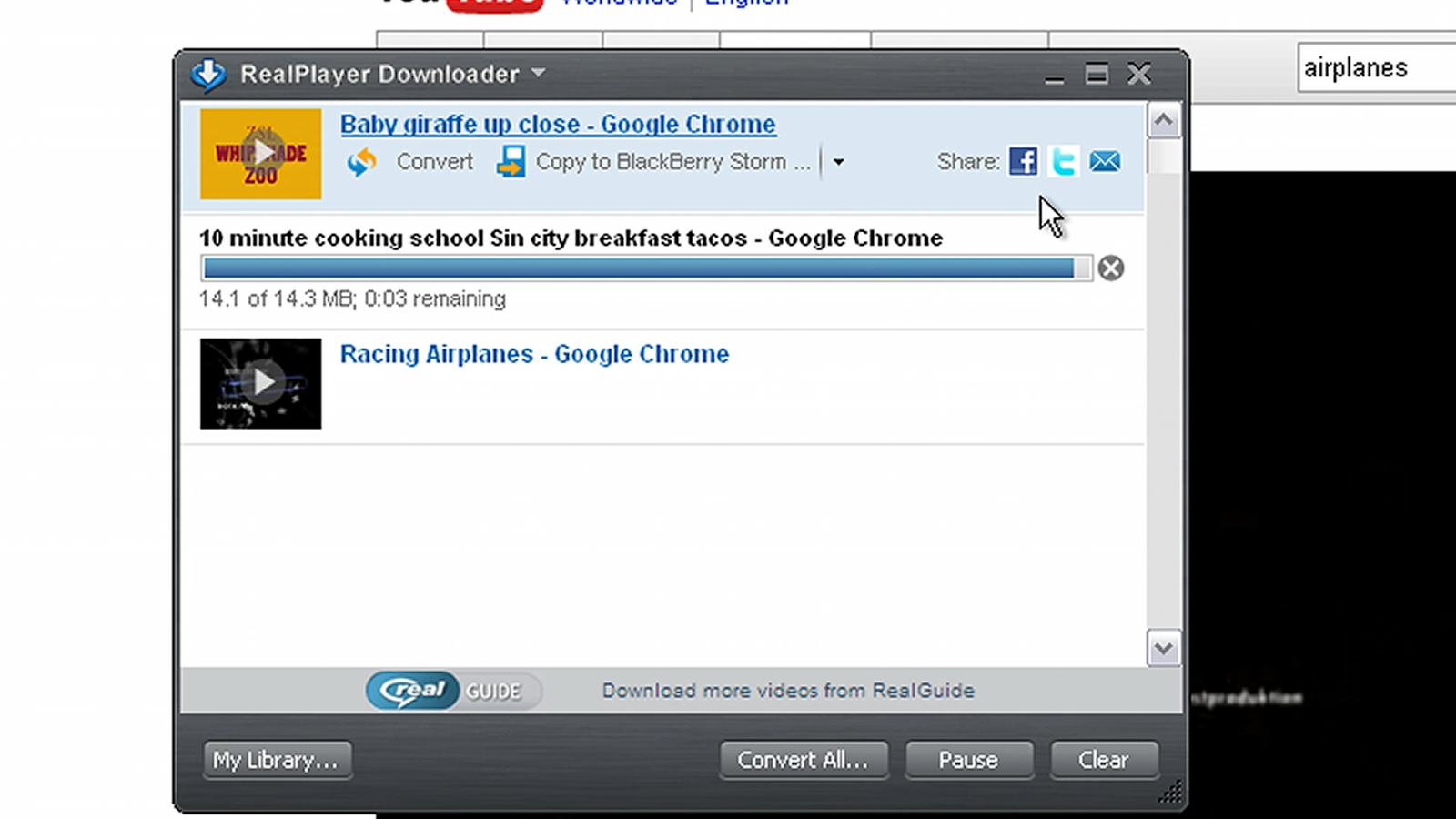Close the RealPlayer Downloader window
This screenshot has height=819, width=1456.
click(1139, 74)
